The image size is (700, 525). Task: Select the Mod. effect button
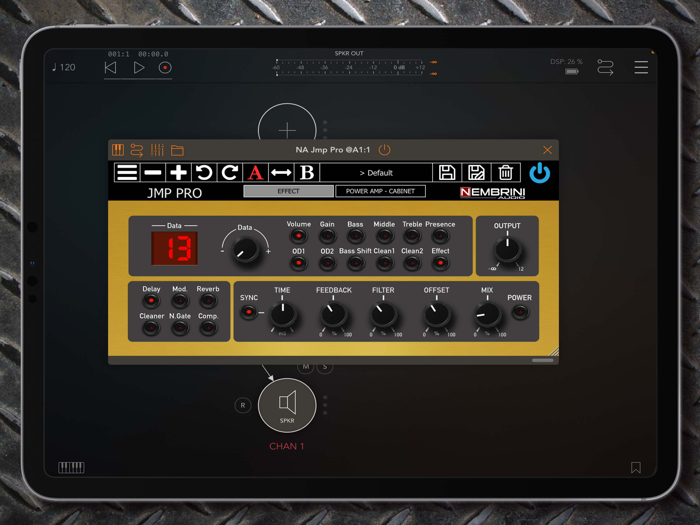pos(180,301)
